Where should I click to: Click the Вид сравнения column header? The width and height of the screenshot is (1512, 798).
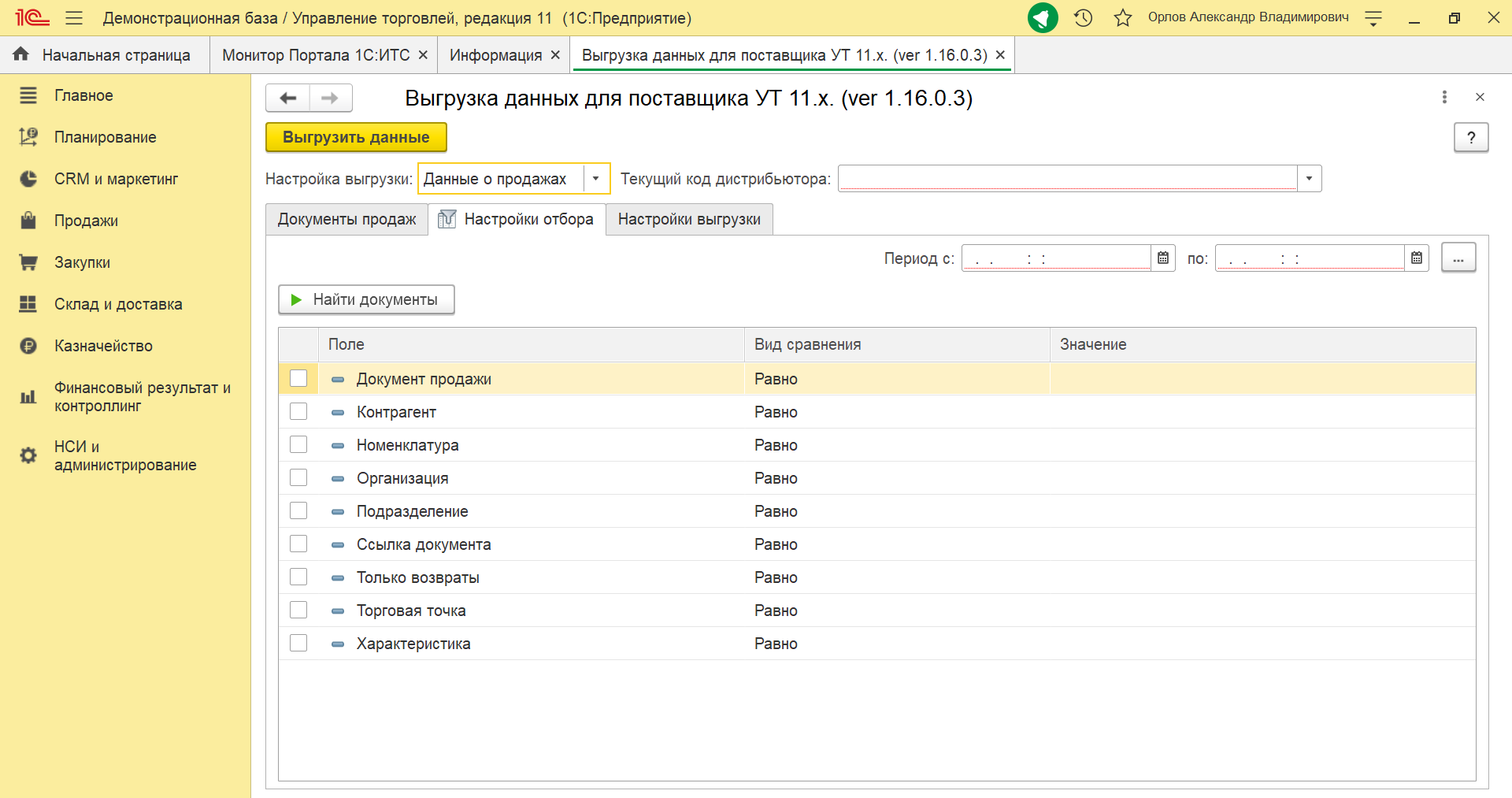pos(897,344)
